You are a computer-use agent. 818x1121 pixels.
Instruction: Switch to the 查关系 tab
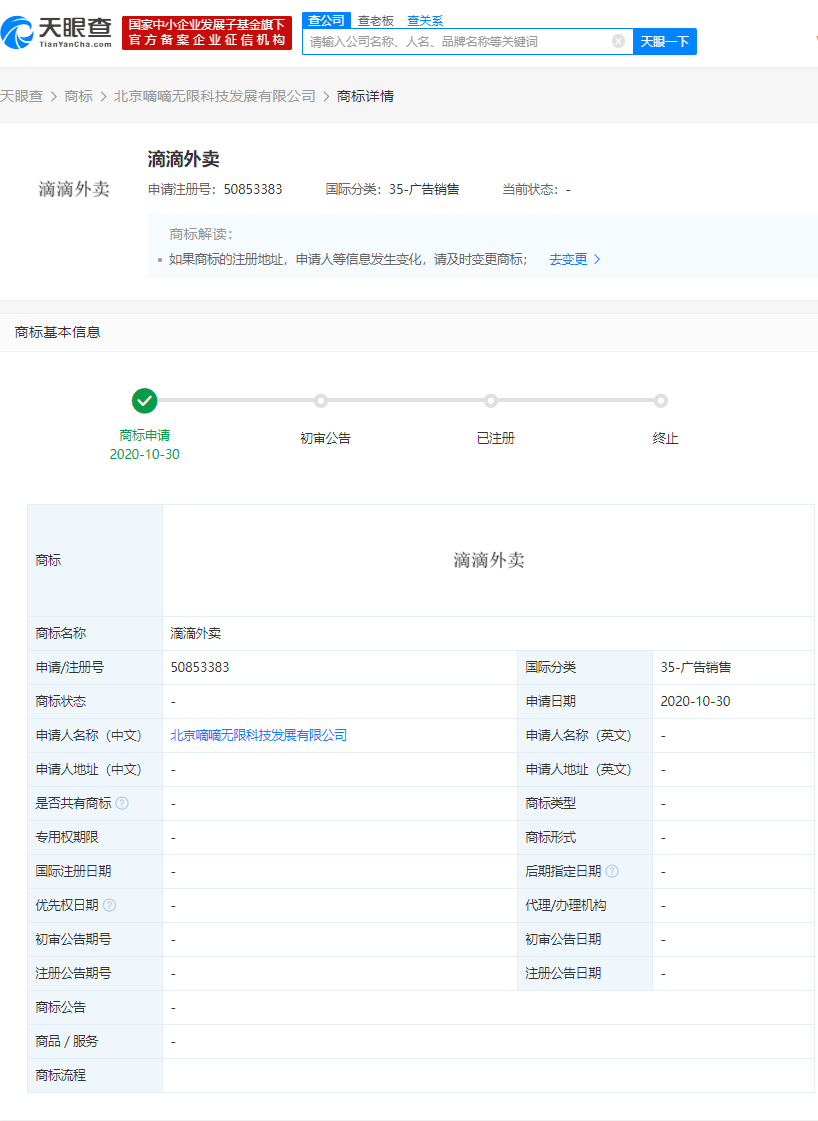tap(425, 20)
